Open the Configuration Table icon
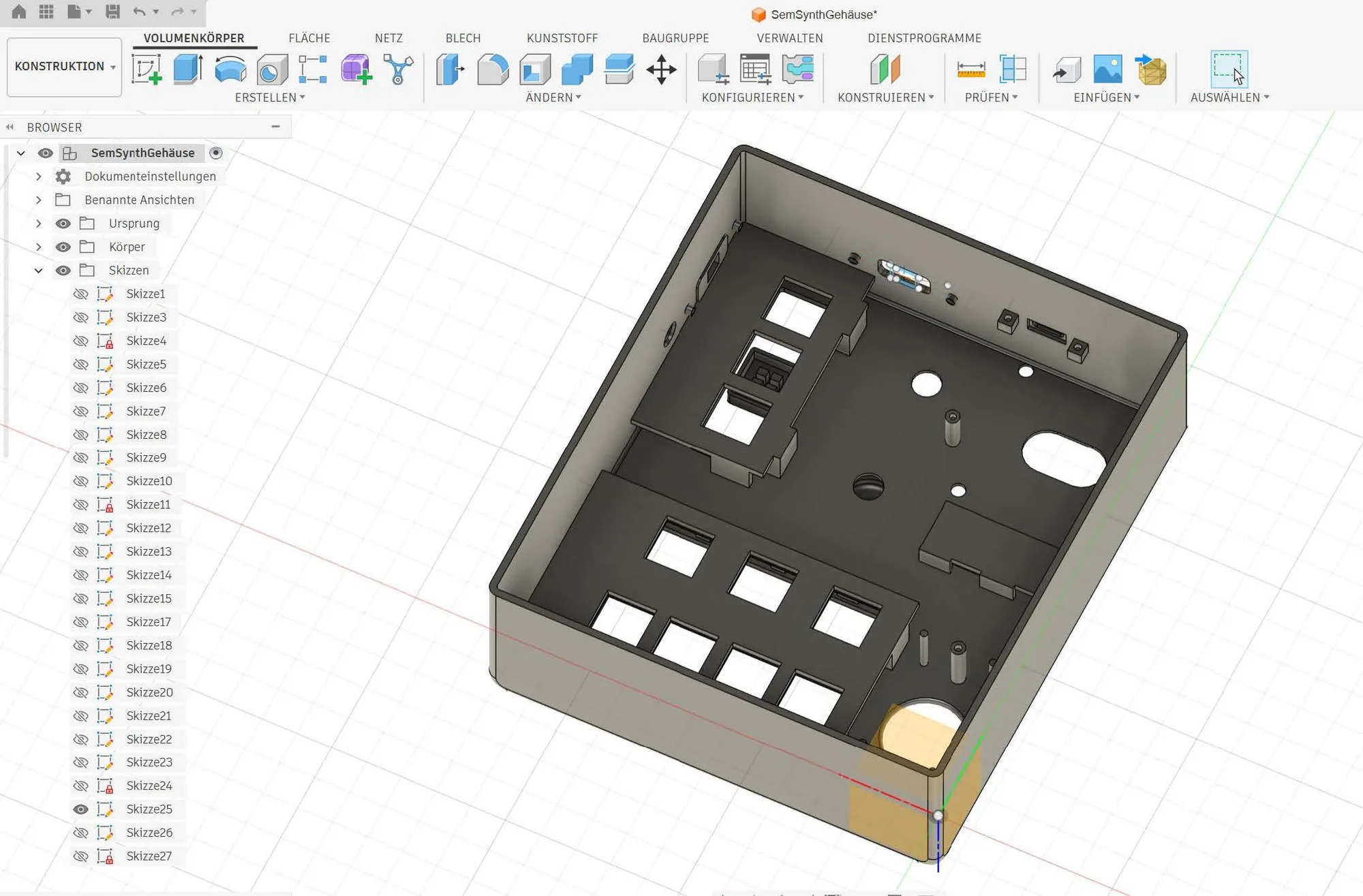The image size is (1363, 896). (756, 69)
